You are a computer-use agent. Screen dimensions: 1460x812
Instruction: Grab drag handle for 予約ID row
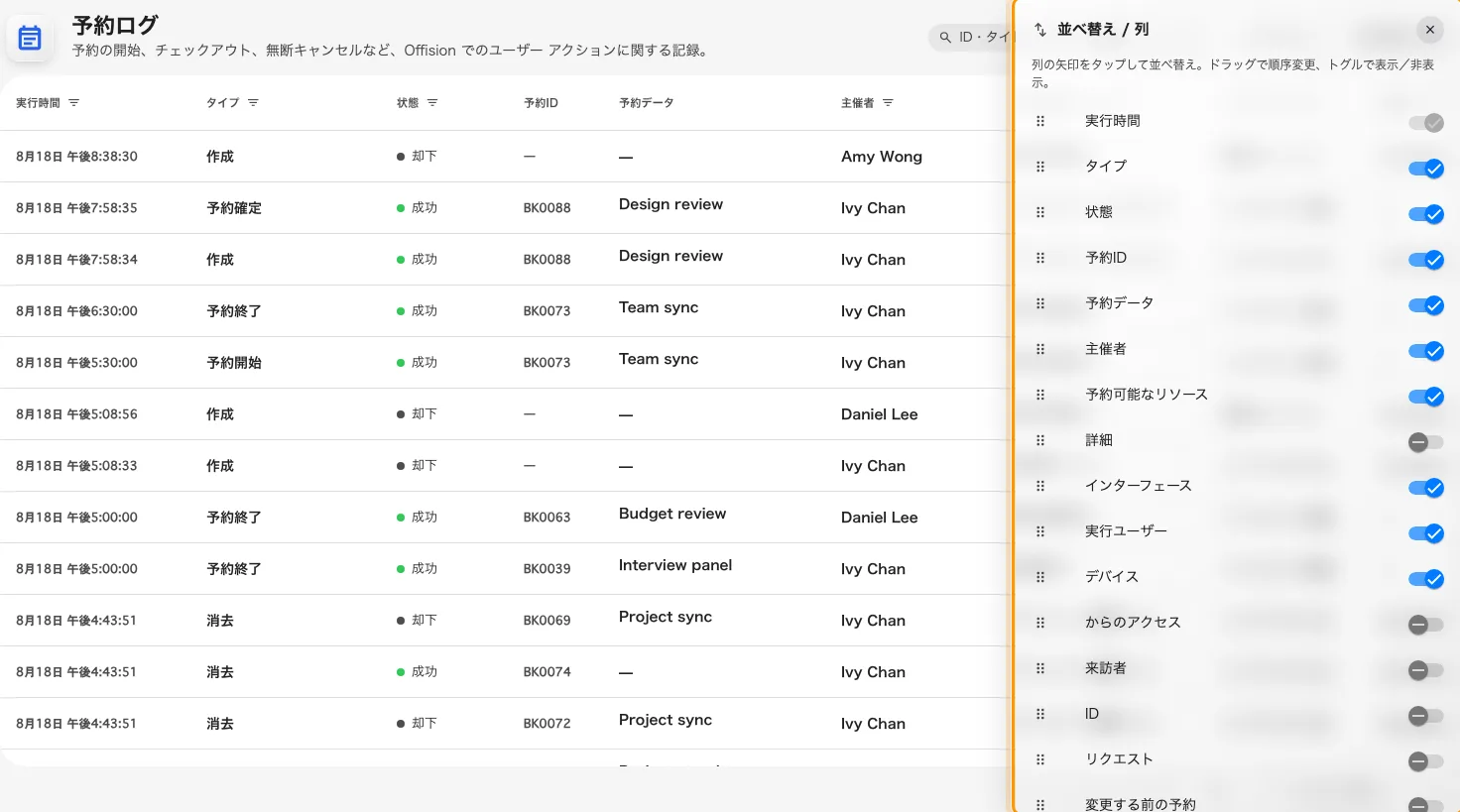[x=1040, y=258]
